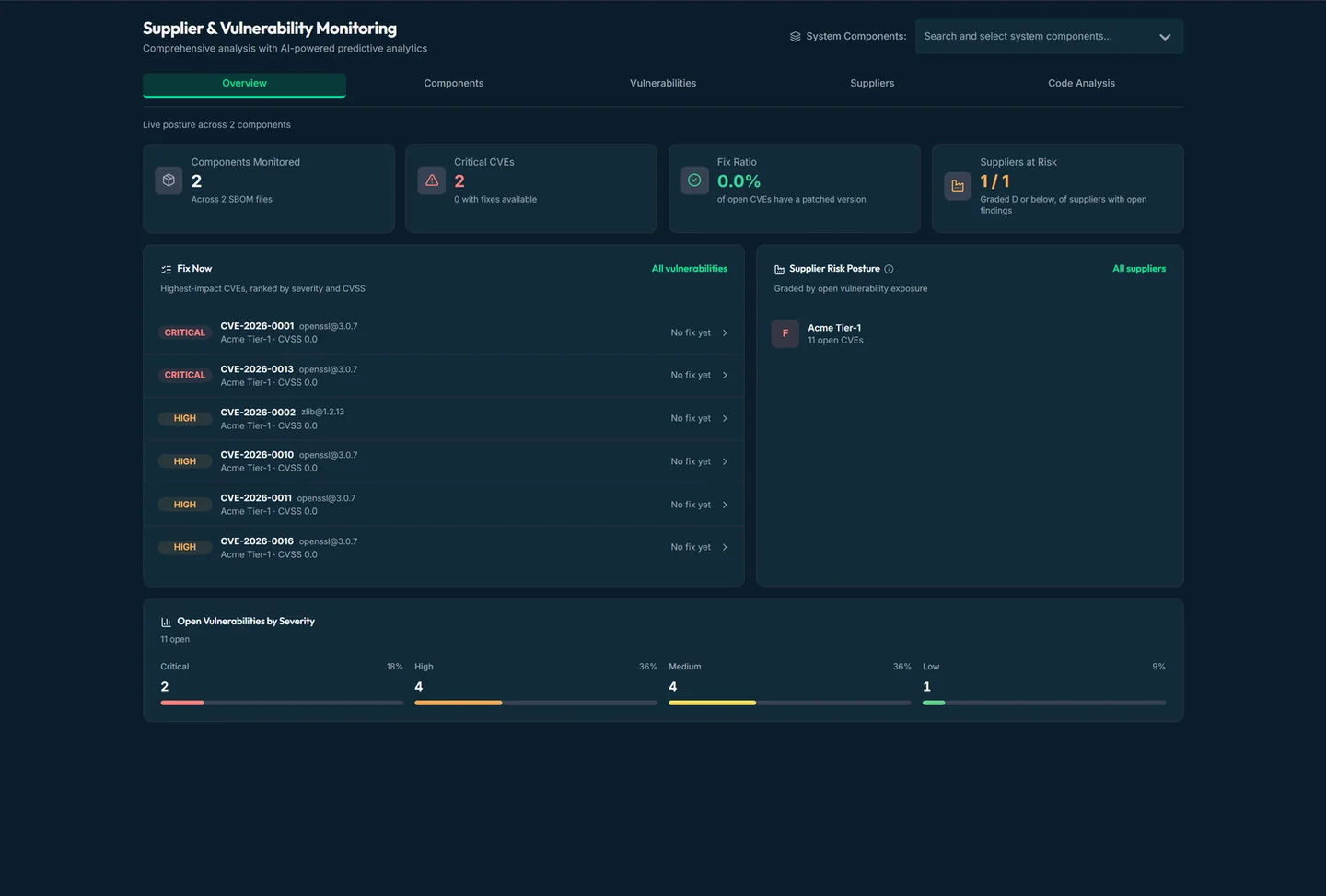Viewport: 1326px width, 896px height.
Task: Follow the All vulnerabilities link
Action: click(x=690, y=269)
